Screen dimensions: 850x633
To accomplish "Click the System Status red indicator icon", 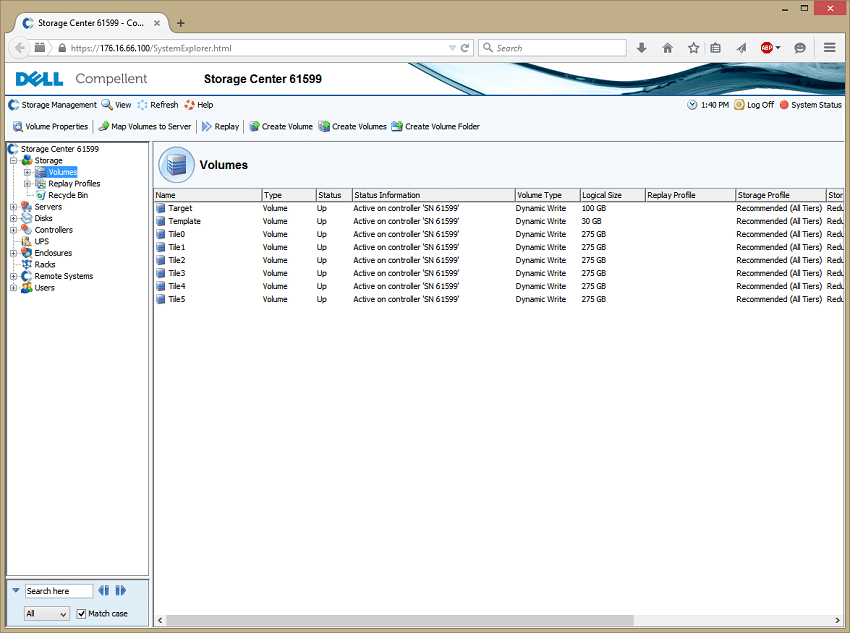I will point(784,105).
